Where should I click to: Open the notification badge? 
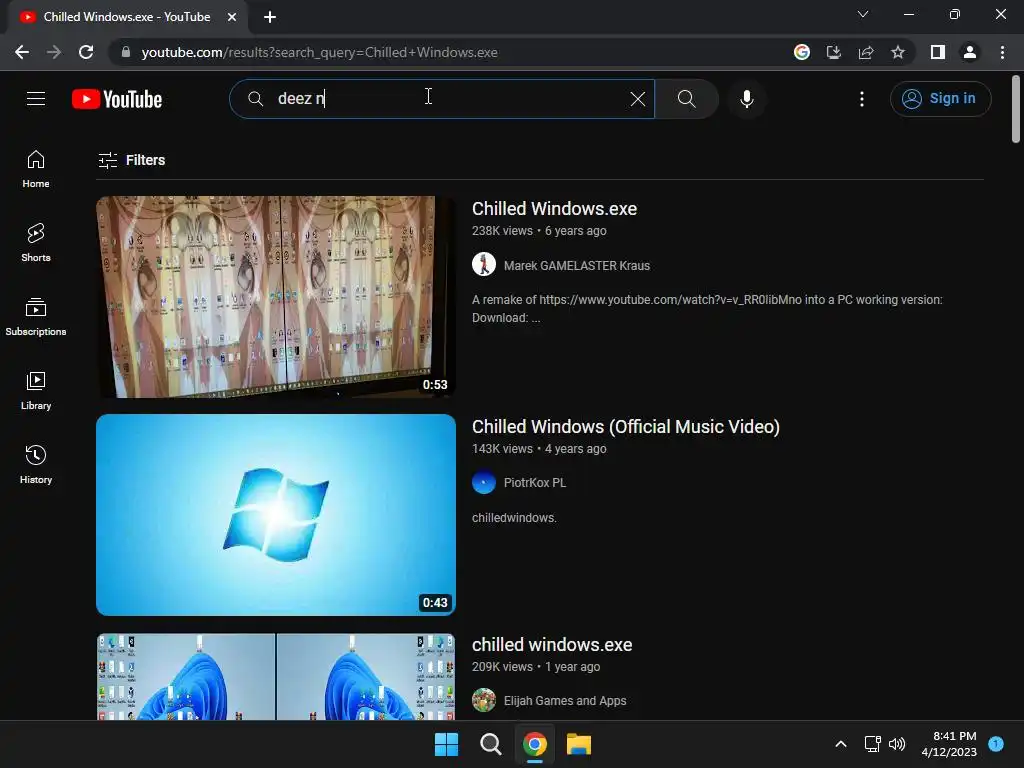(996, 743)
